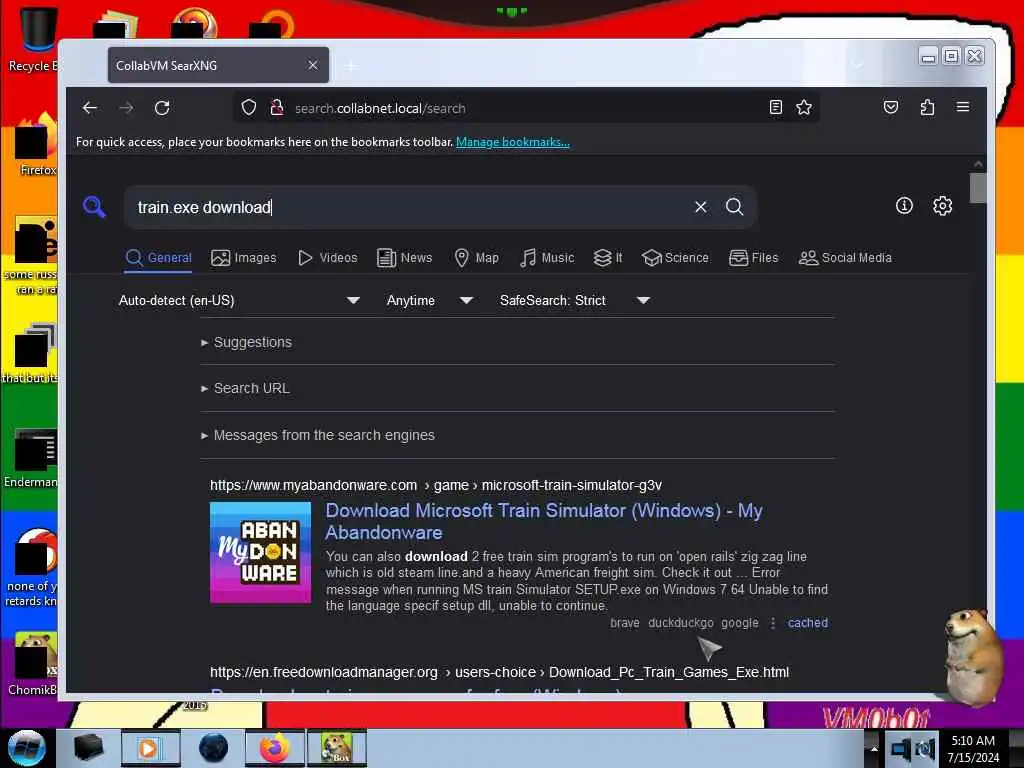Open the list all tabs dropdown arrow
1024x768 pixels.
click(x=857, y=65)
